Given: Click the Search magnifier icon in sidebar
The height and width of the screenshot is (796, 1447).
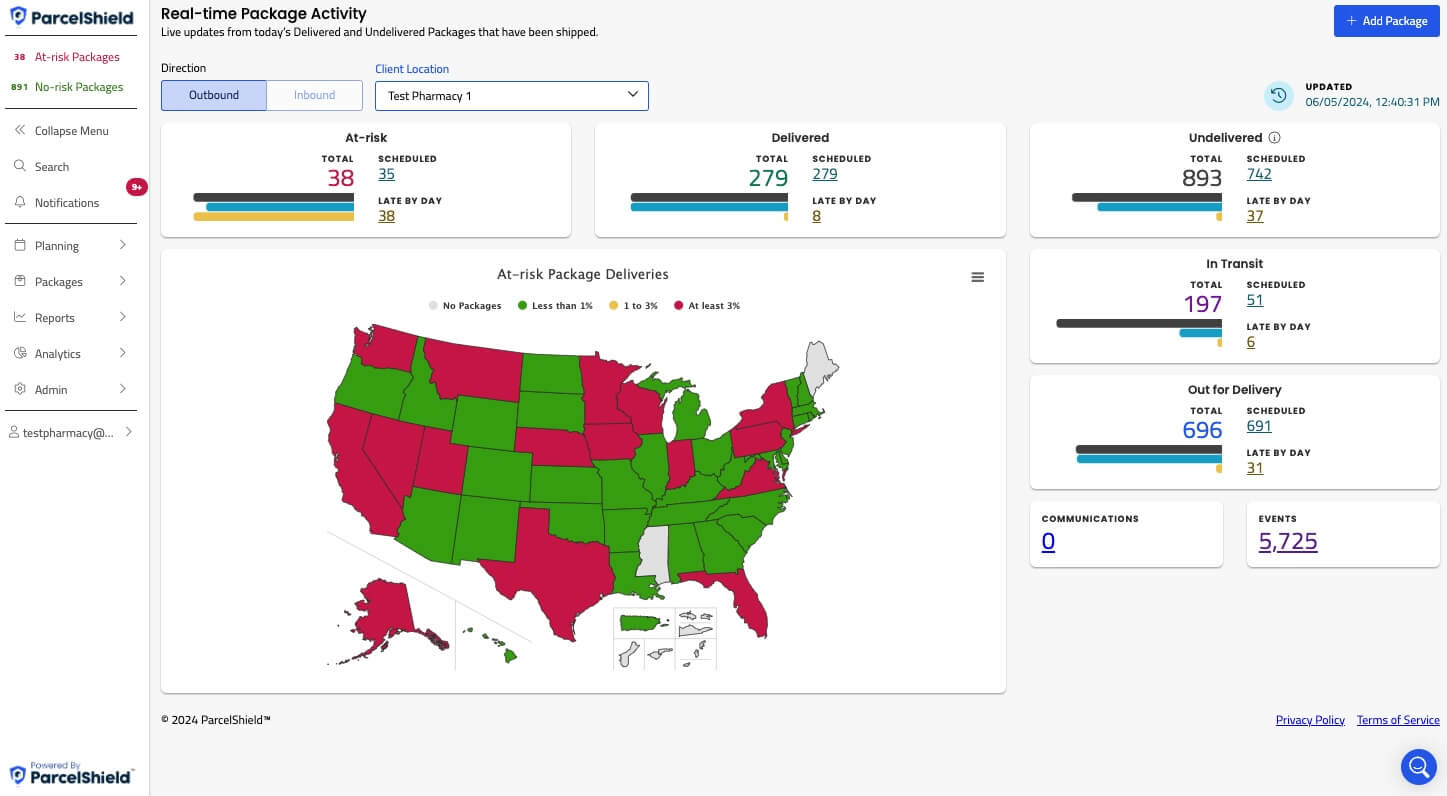Looking at the screenshot, I should tap(19, 167).
